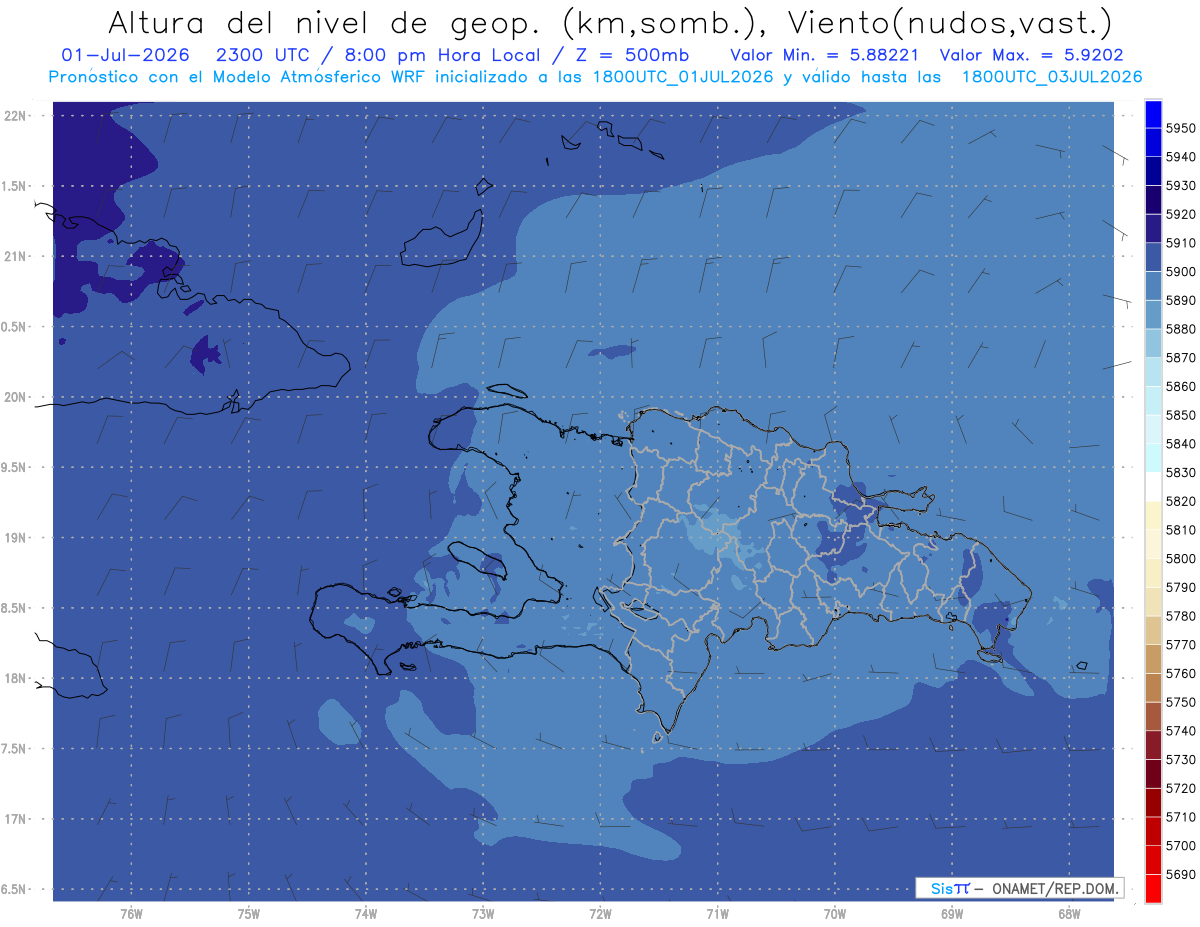Image resolution: width=1200 pixels, height=927 pixels.
Task: Click the 5890 color bar value
Action: tap(1181, 300)
